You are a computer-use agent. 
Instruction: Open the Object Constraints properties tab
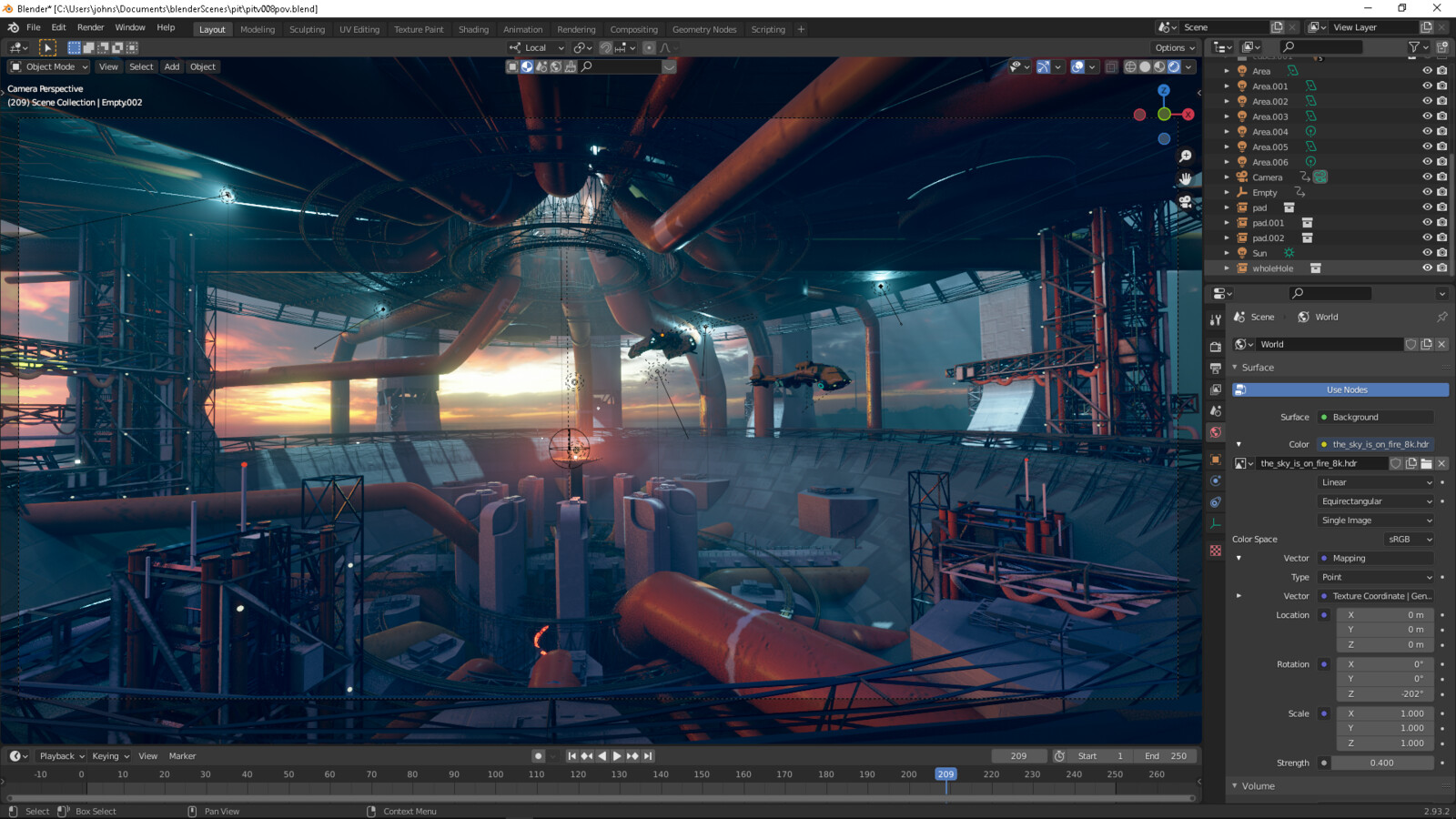click(1216, 502)
